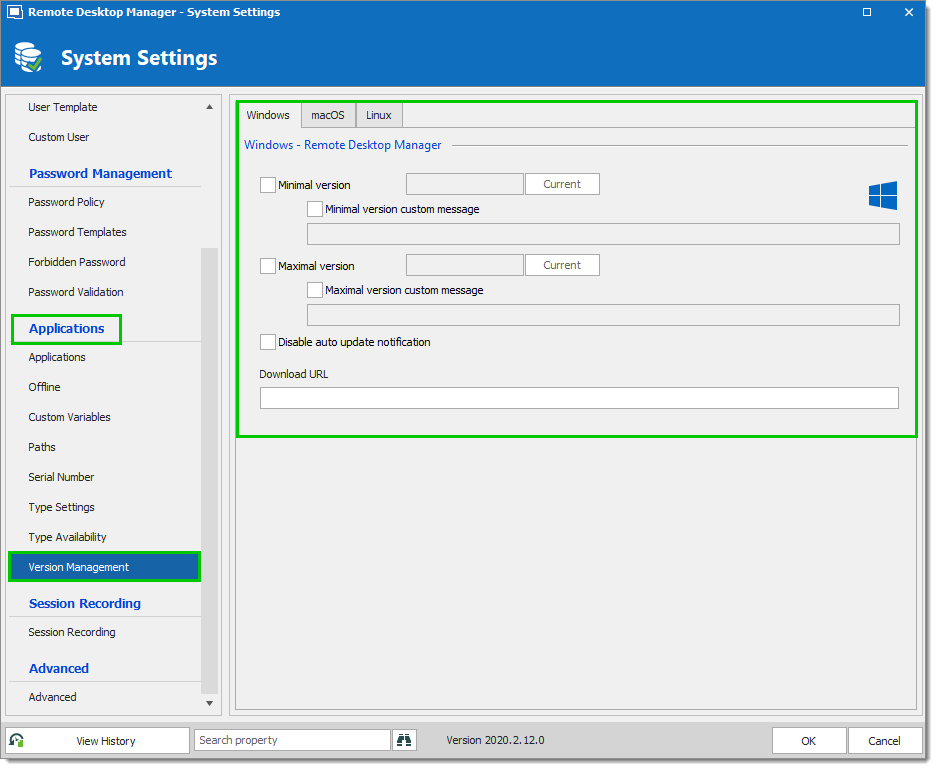Screen dimensions: 936x769
Task: Click the Maximal version custom message textbox
Action: (603, 315)
